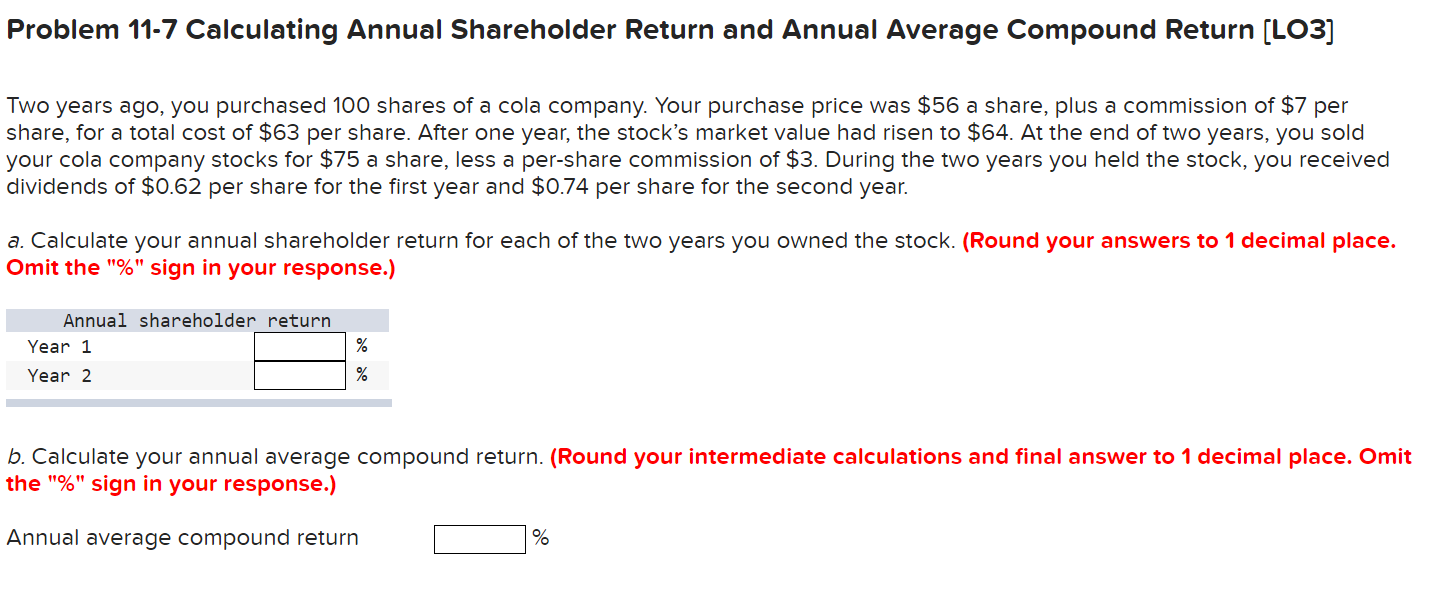Click the shaded bar below the answer table
This screenshot has width=1453, height=592.
point(196,400)
